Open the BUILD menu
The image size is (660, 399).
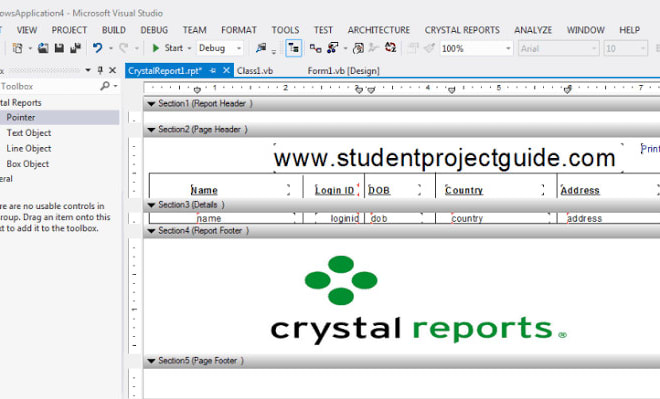pyautogui.click(x=114, y=30)
